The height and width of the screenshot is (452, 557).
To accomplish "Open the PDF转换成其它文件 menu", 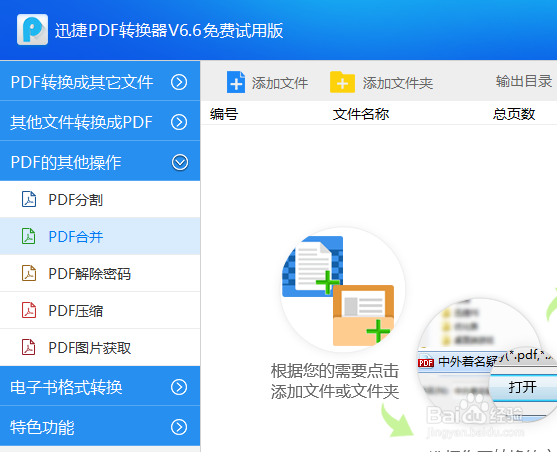I will (100, 81).
